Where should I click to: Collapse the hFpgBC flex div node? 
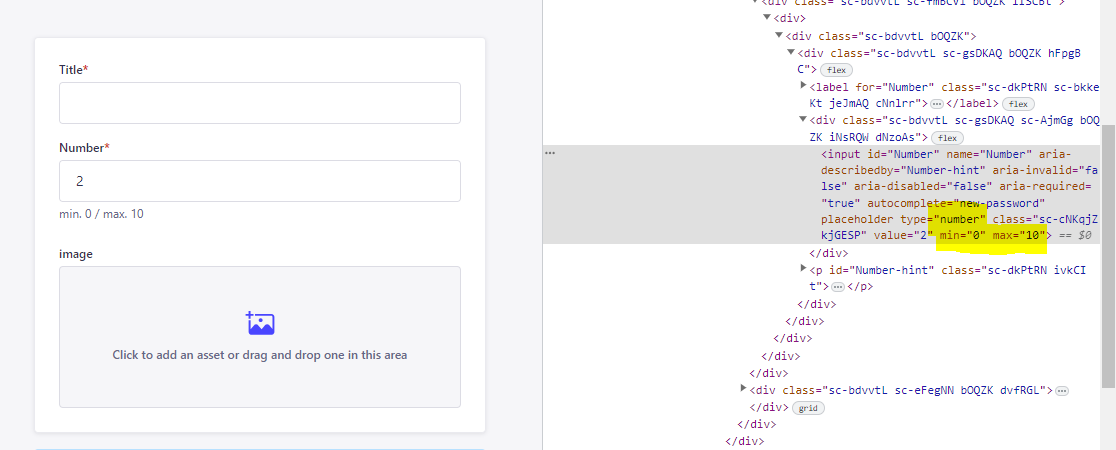[792, 53]
